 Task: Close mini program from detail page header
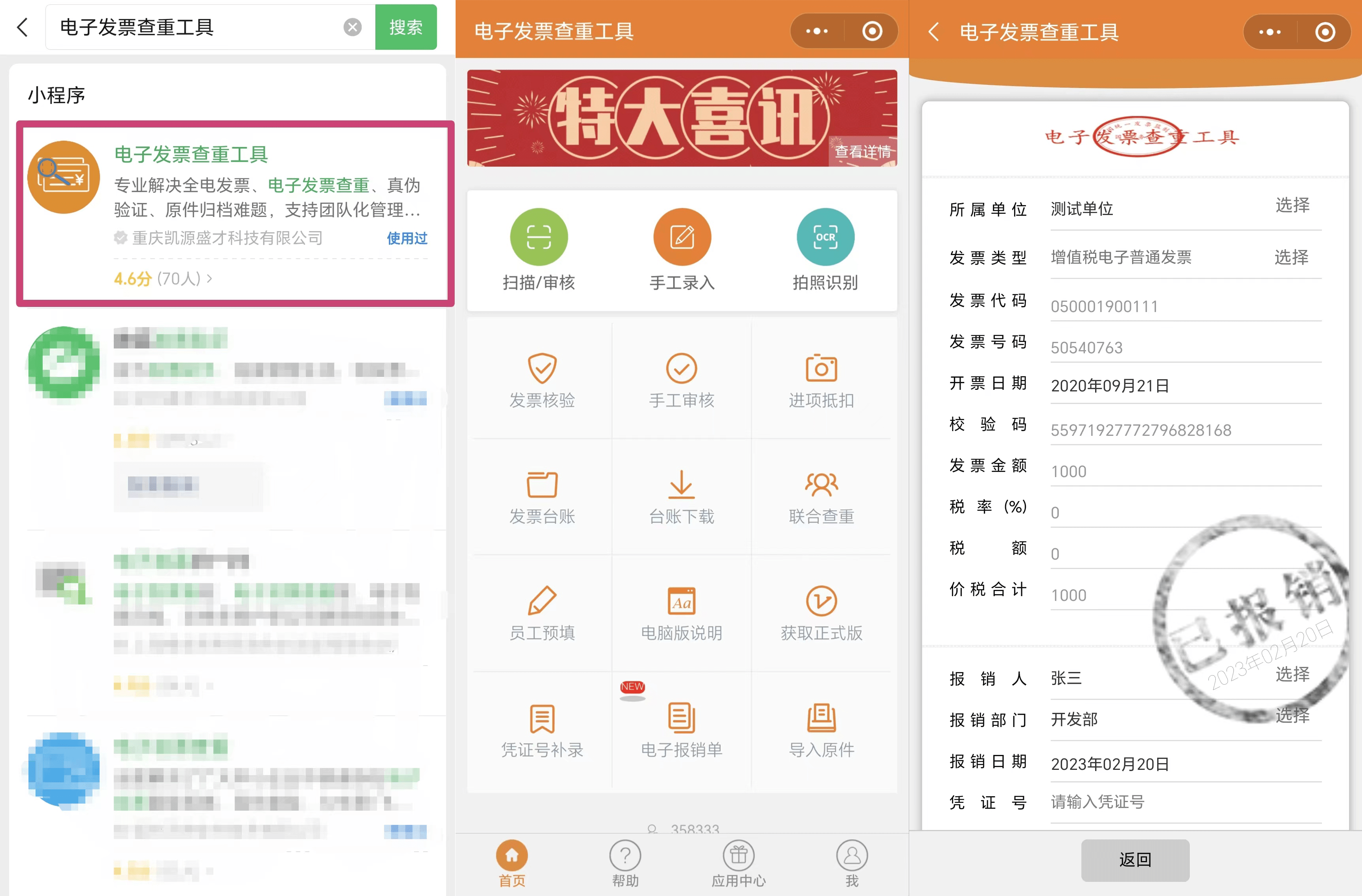click(1325, 32)
